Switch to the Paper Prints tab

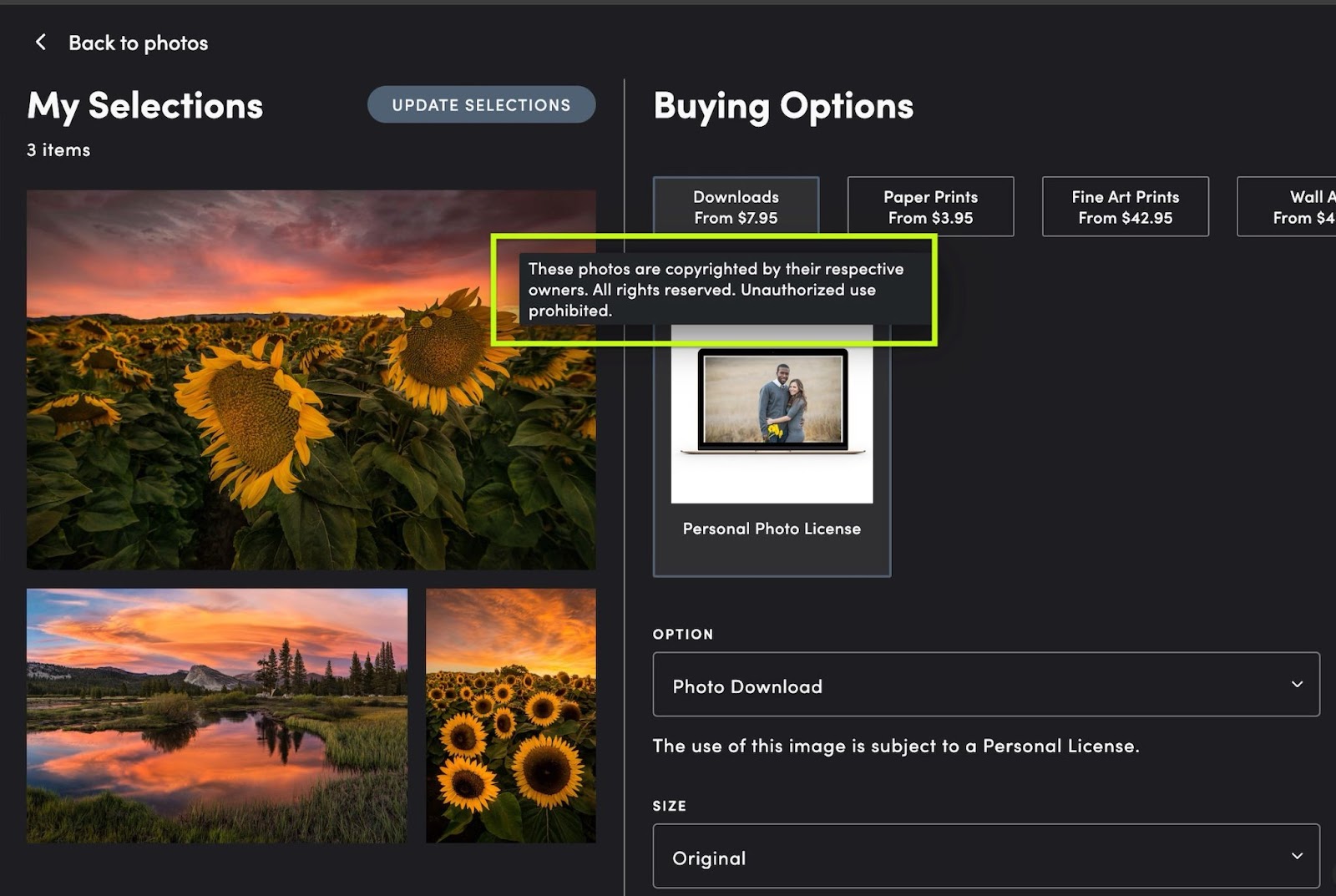pyautogui.click(x=930, y=206)
